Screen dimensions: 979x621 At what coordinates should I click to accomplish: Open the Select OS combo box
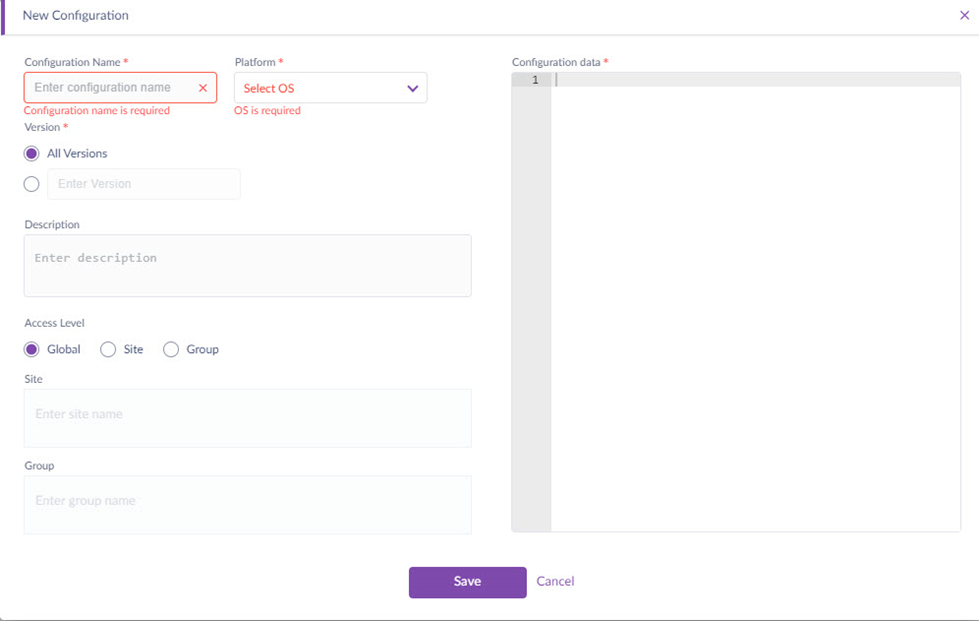[320, 89]
